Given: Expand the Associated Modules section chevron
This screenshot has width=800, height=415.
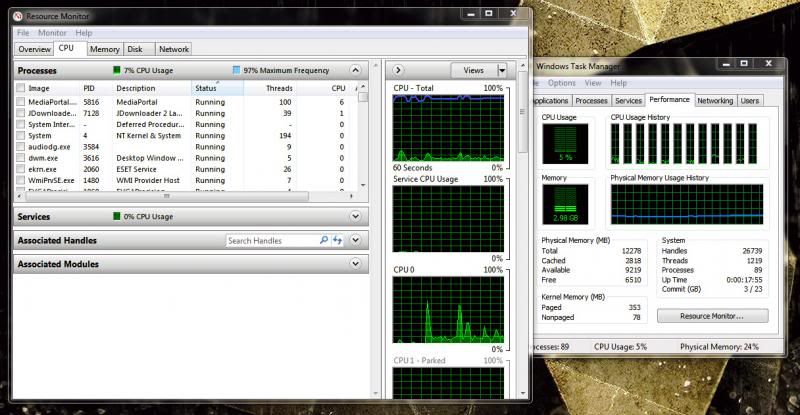Looking at the screenshot, I should (x=356, y=264).
